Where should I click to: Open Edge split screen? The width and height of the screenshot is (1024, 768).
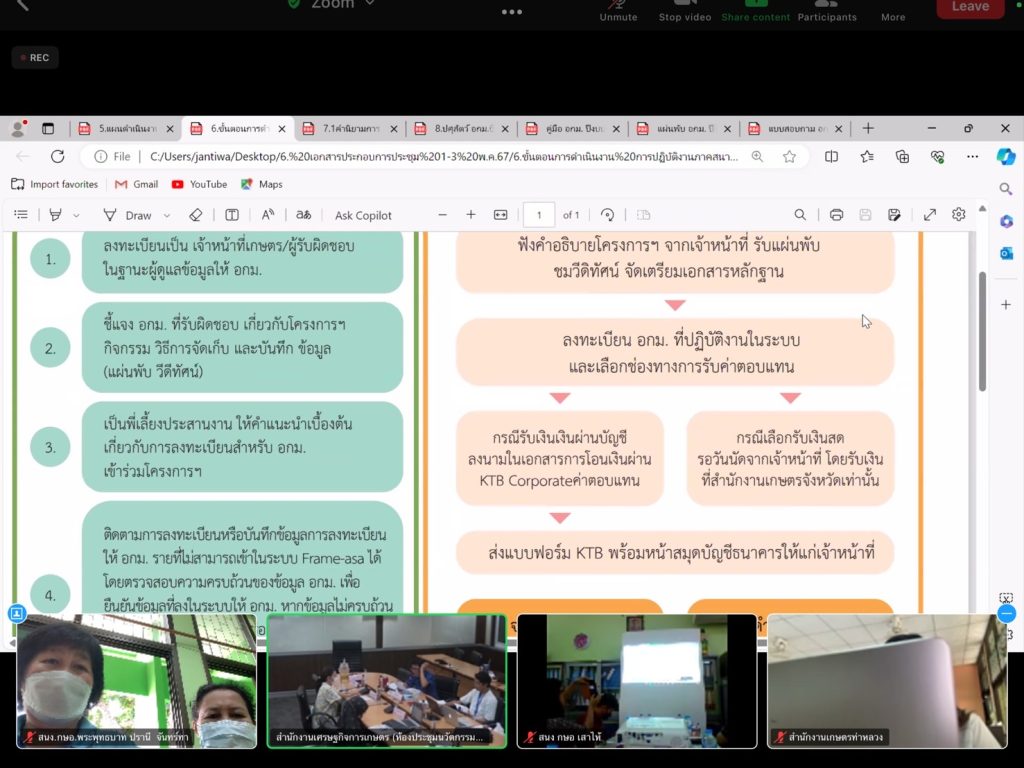pos(831,157)
